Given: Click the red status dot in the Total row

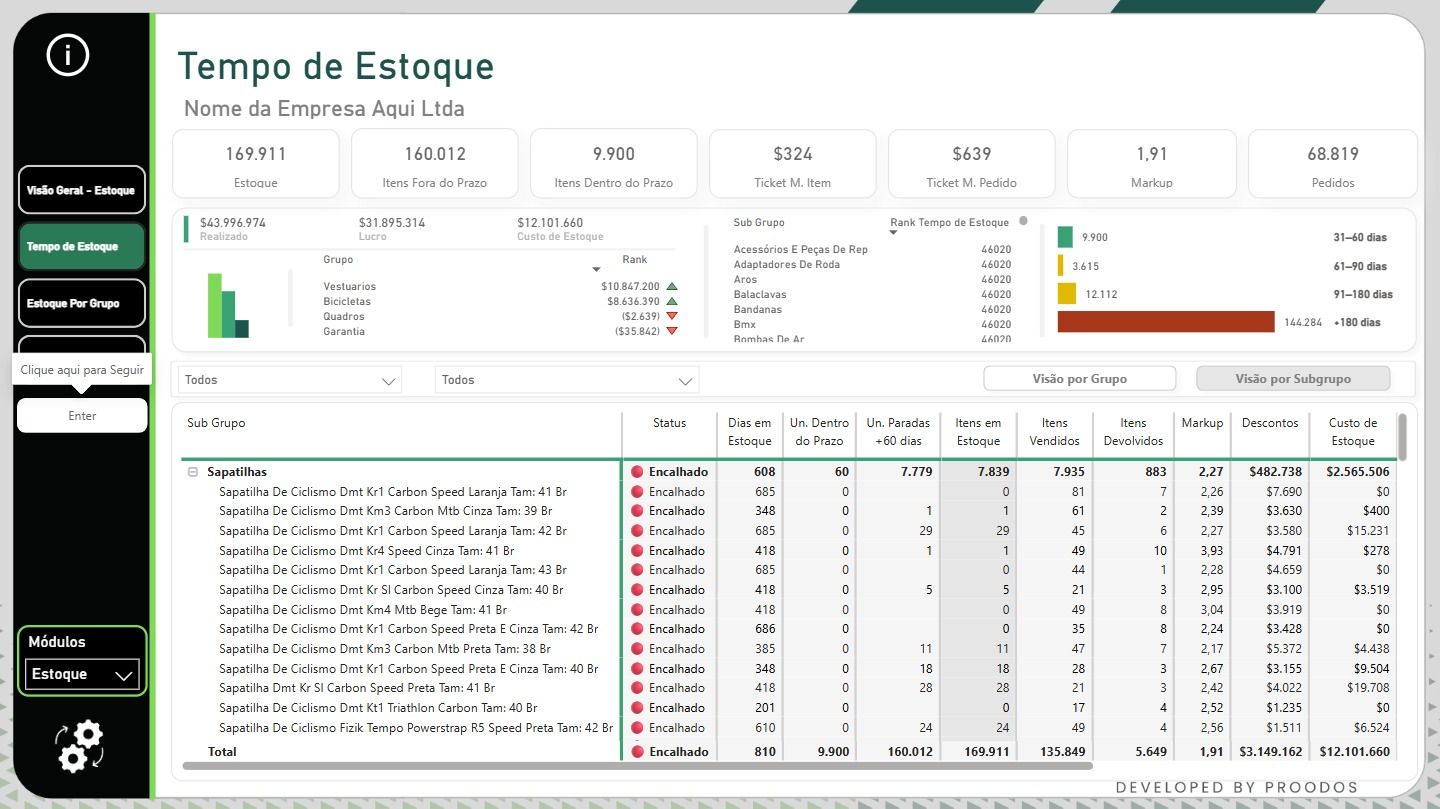Looking at the screenshot, I should 637,752.
